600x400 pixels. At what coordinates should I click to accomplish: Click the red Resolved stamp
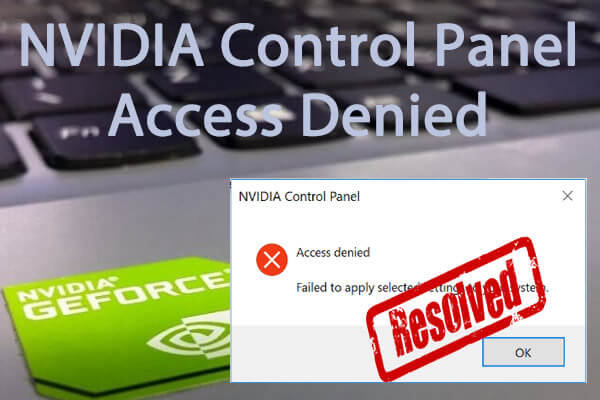455,308
